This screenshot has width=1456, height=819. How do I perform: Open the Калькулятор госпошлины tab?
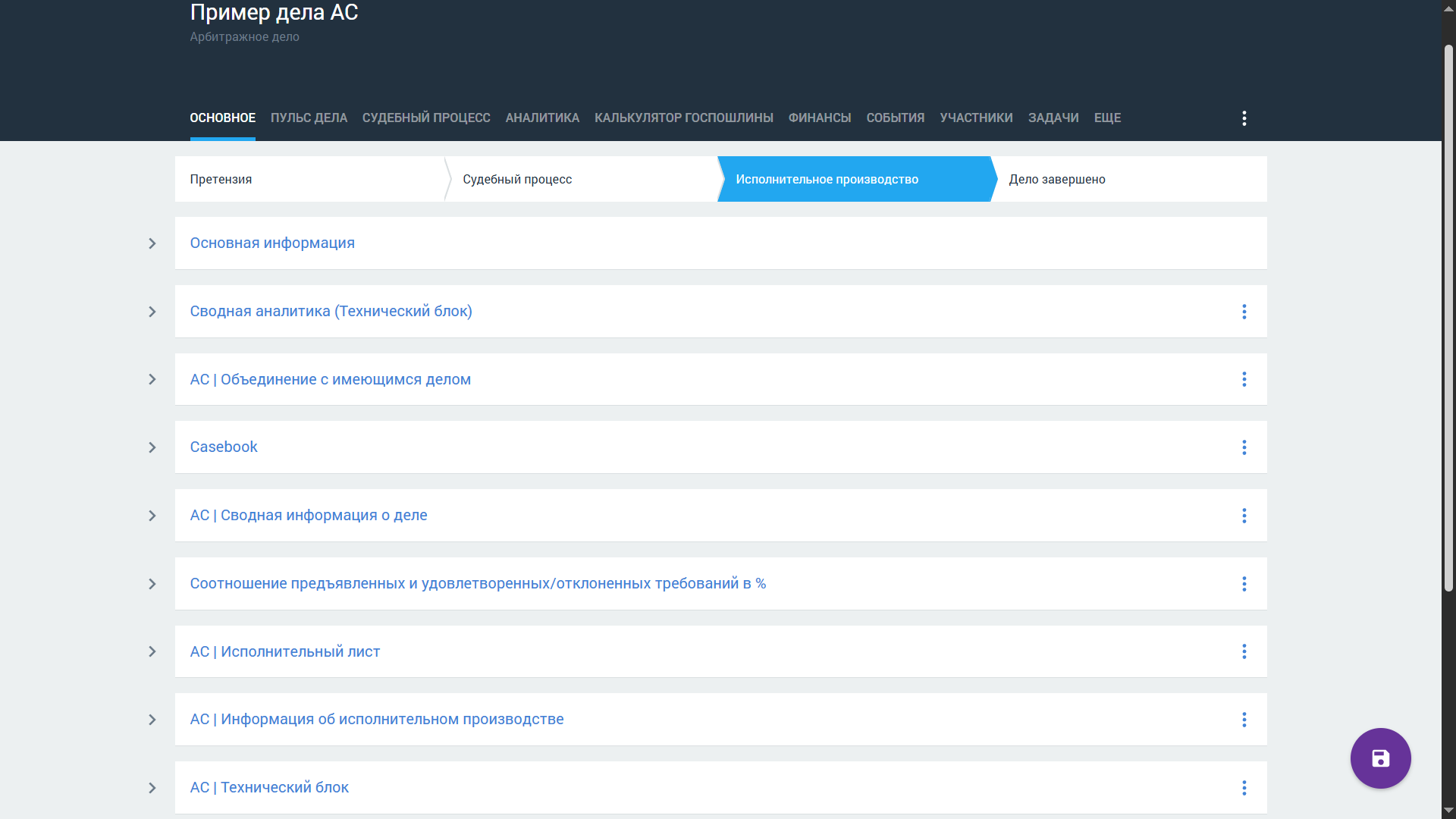[683, 118]
